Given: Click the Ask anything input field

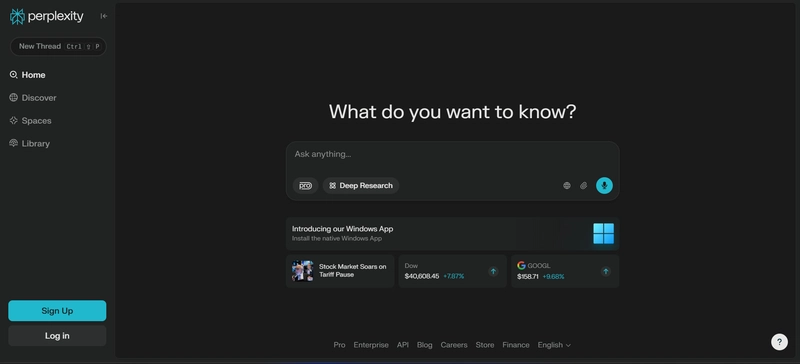Looking at the screenshot, I should [x=453, y=154].
